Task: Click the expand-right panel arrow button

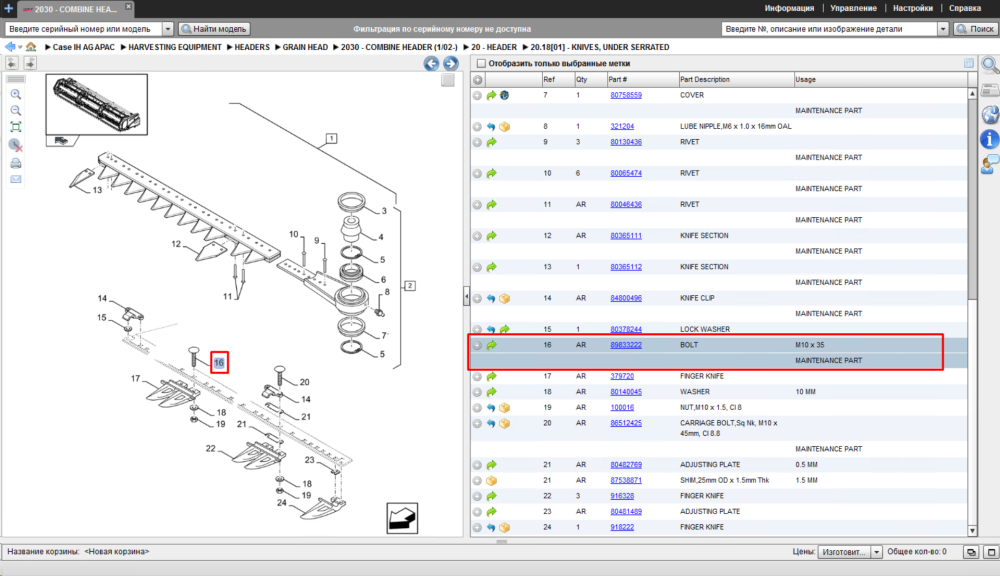Action: 30,63
